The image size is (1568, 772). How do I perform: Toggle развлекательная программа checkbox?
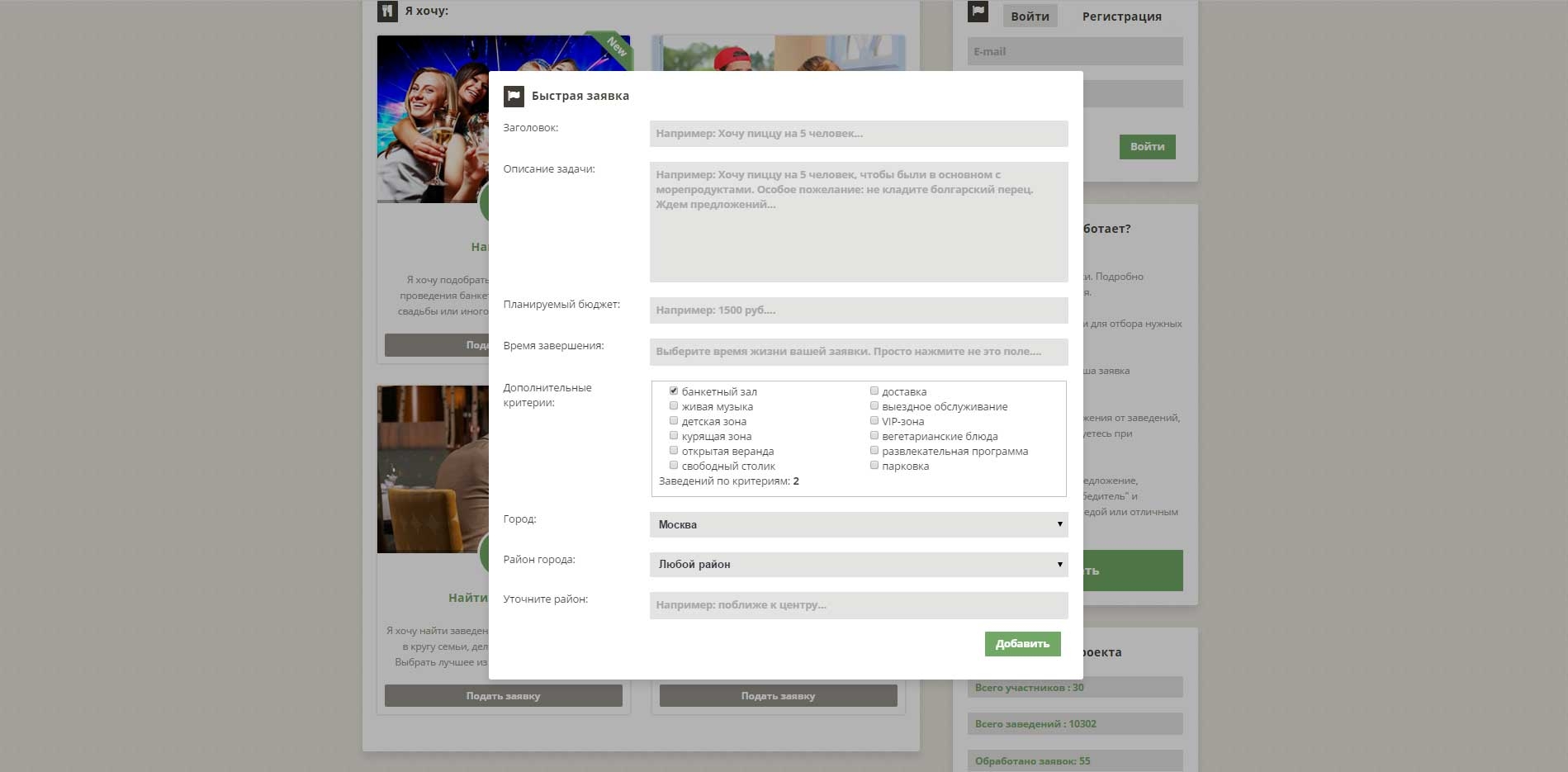point(874,451)
